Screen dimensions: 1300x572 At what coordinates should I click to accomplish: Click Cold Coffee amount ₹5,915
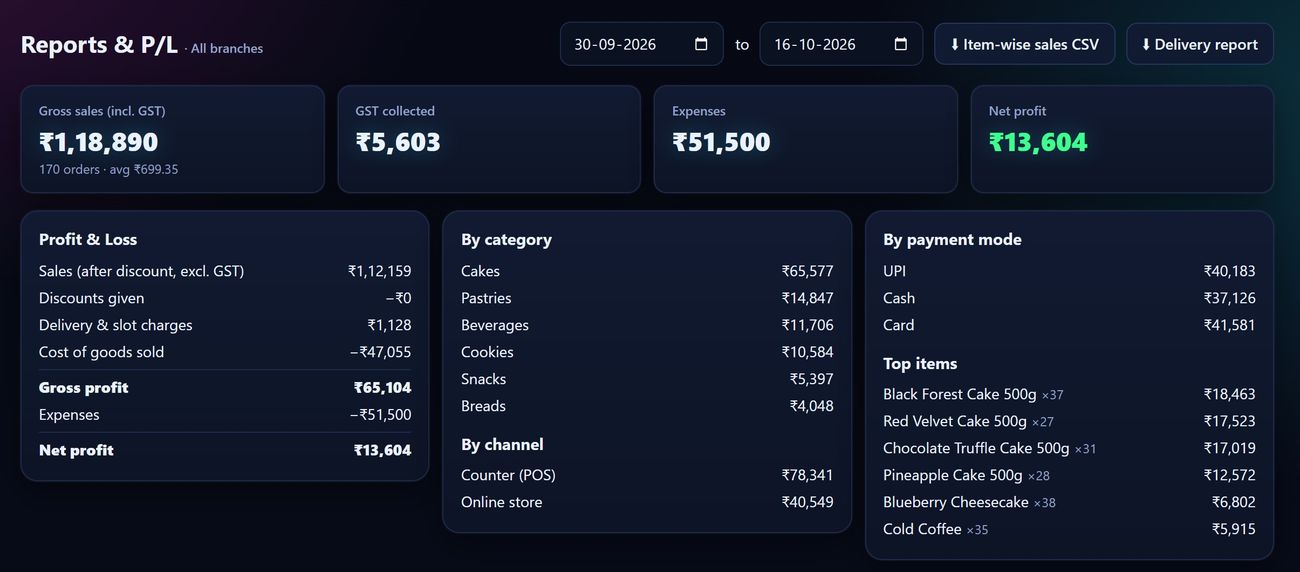click(1233, 529)
